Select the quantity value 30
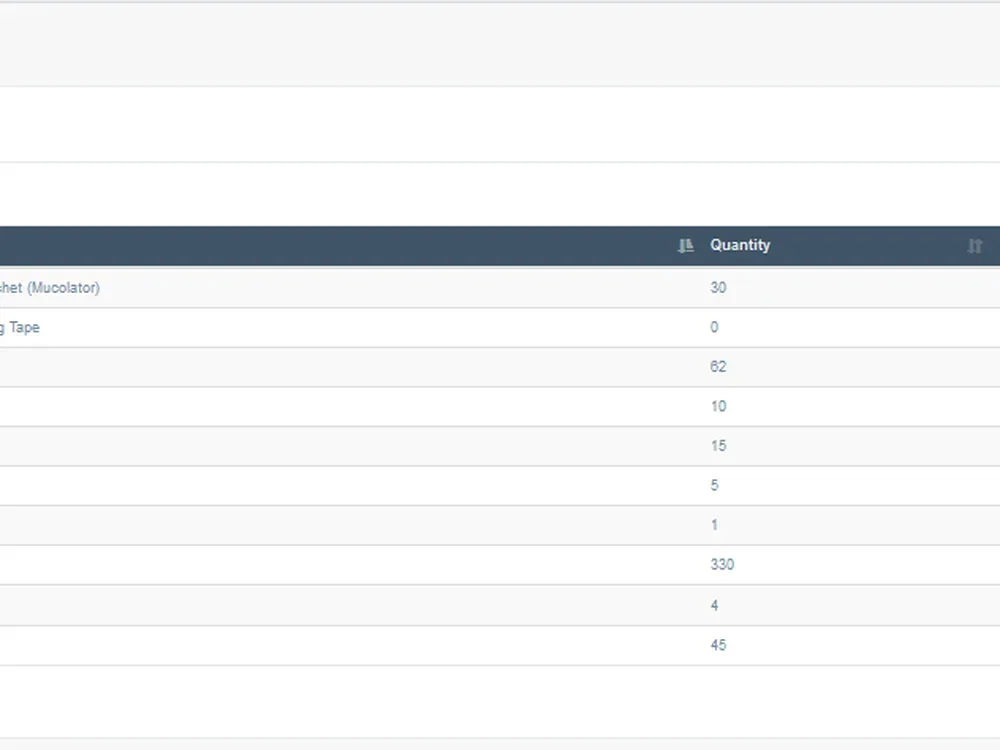 [x=718, y=288]
